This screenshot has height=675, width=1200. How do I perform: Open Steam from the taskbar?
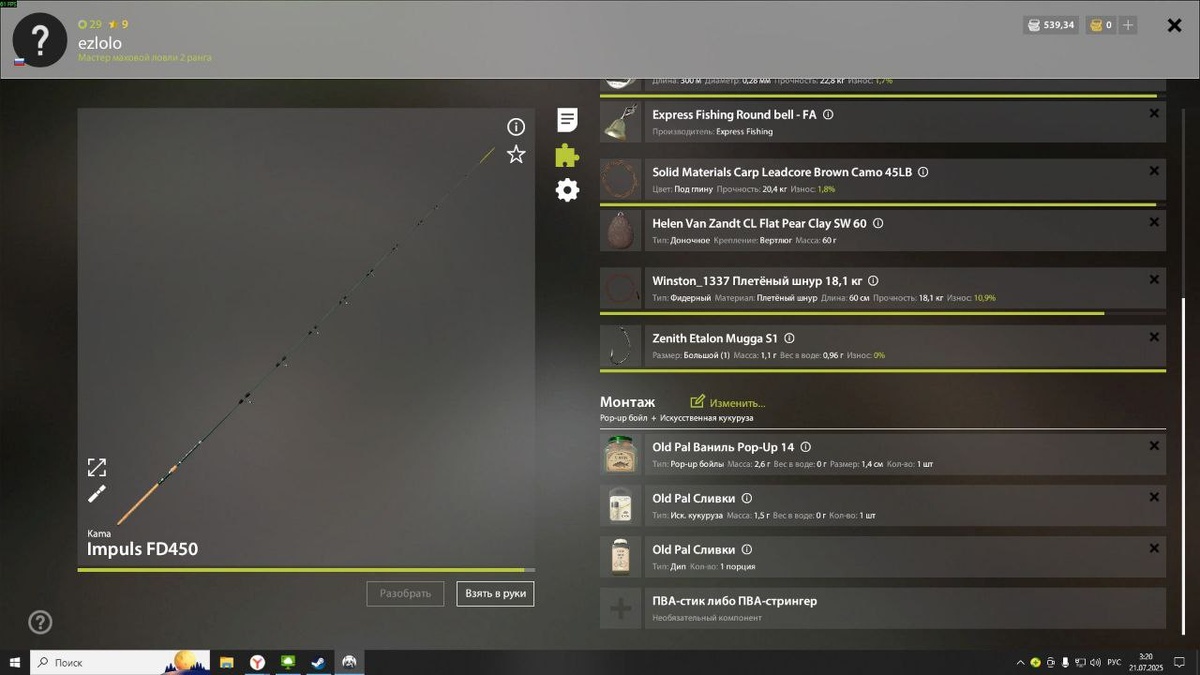318,662
